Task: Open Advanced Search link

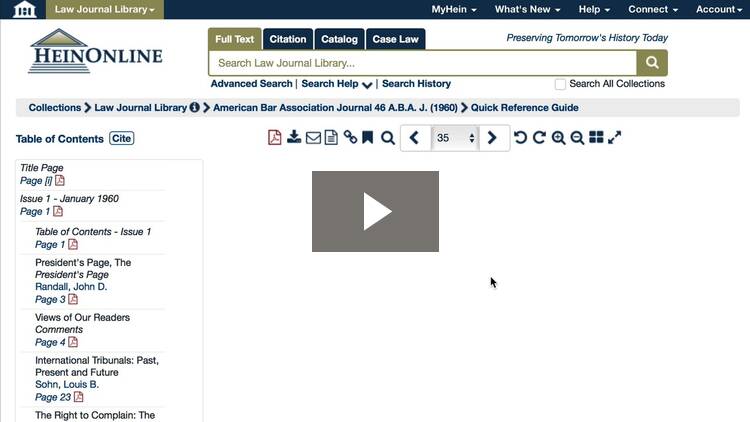Action: [251, 84]
